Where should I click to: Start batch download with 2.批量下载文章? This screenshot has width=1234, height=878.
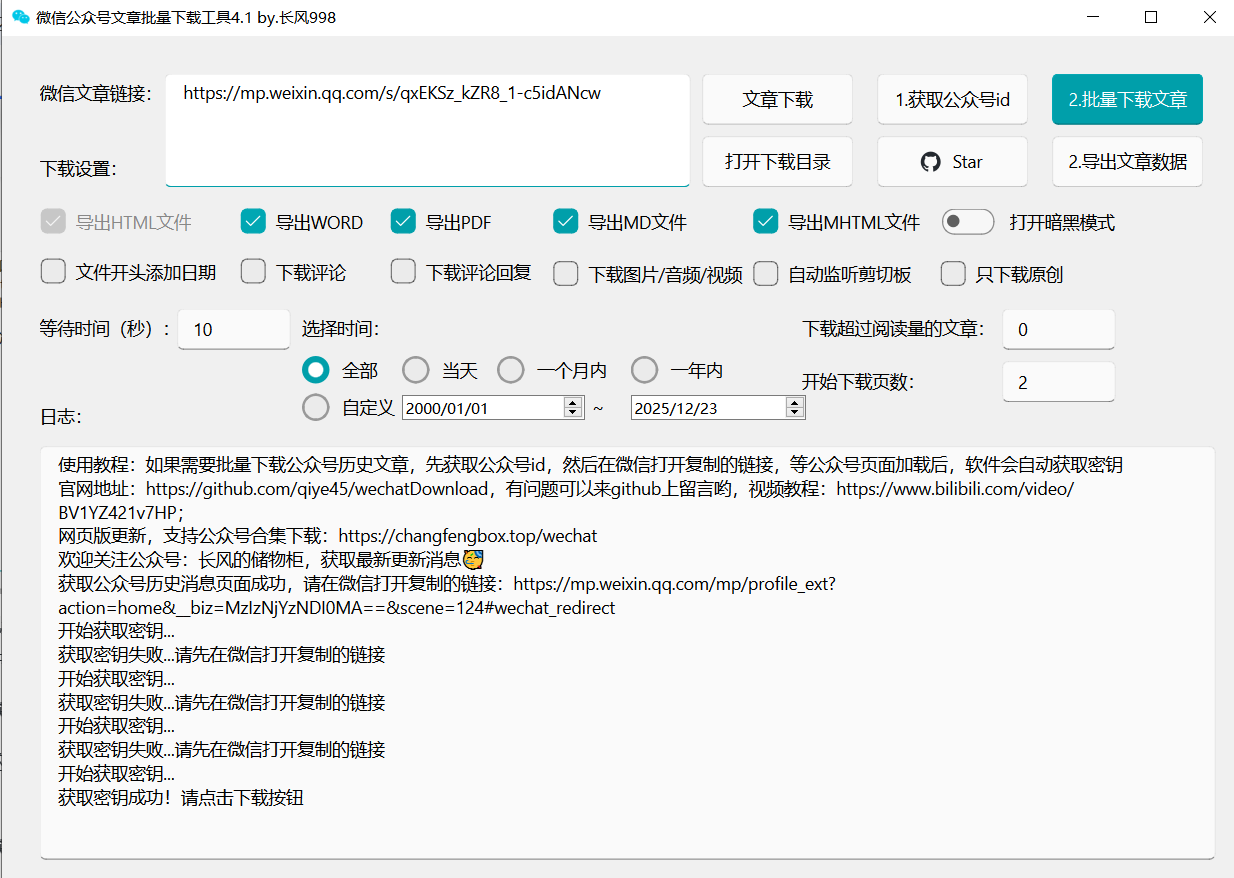point(1127,99)
